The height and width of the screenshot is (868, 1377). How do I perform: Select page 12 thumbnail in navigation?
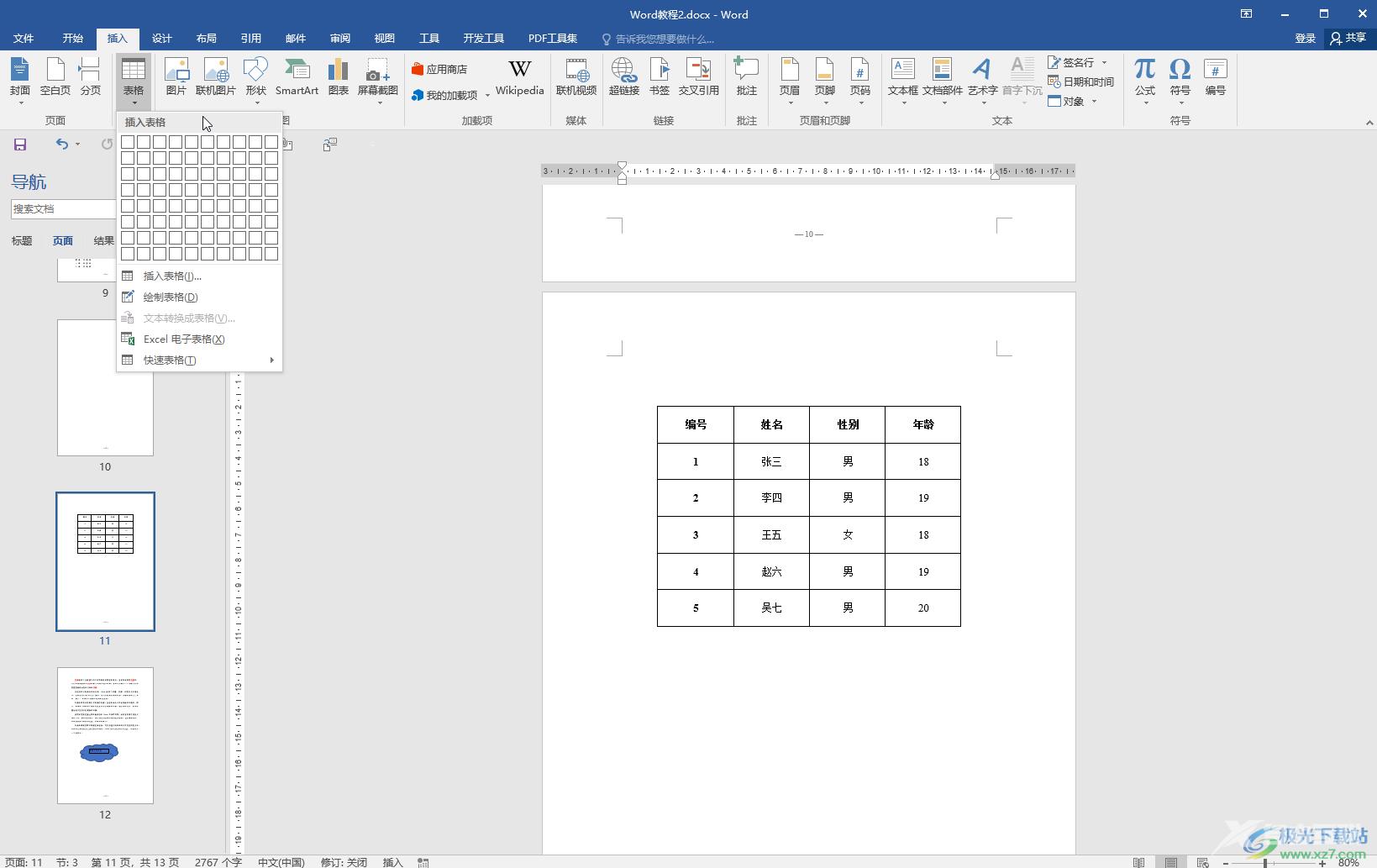click(x=105, y=736)
